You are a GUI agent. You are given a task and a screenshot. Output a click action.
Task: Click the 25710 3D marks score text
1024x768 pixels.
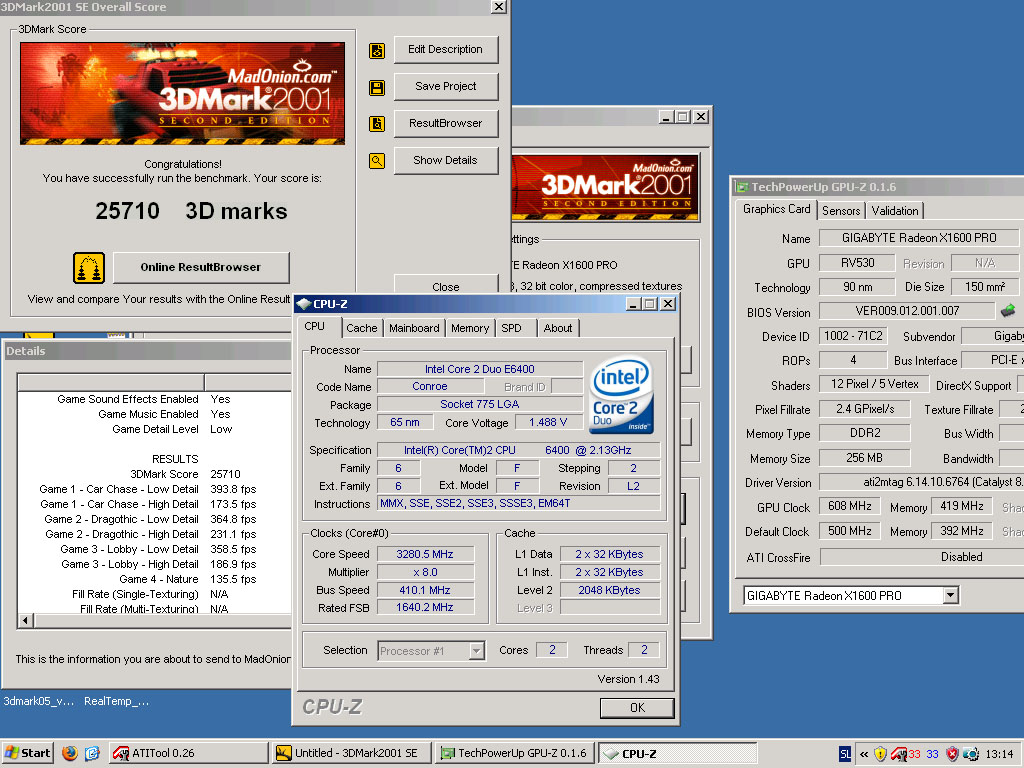191,211
